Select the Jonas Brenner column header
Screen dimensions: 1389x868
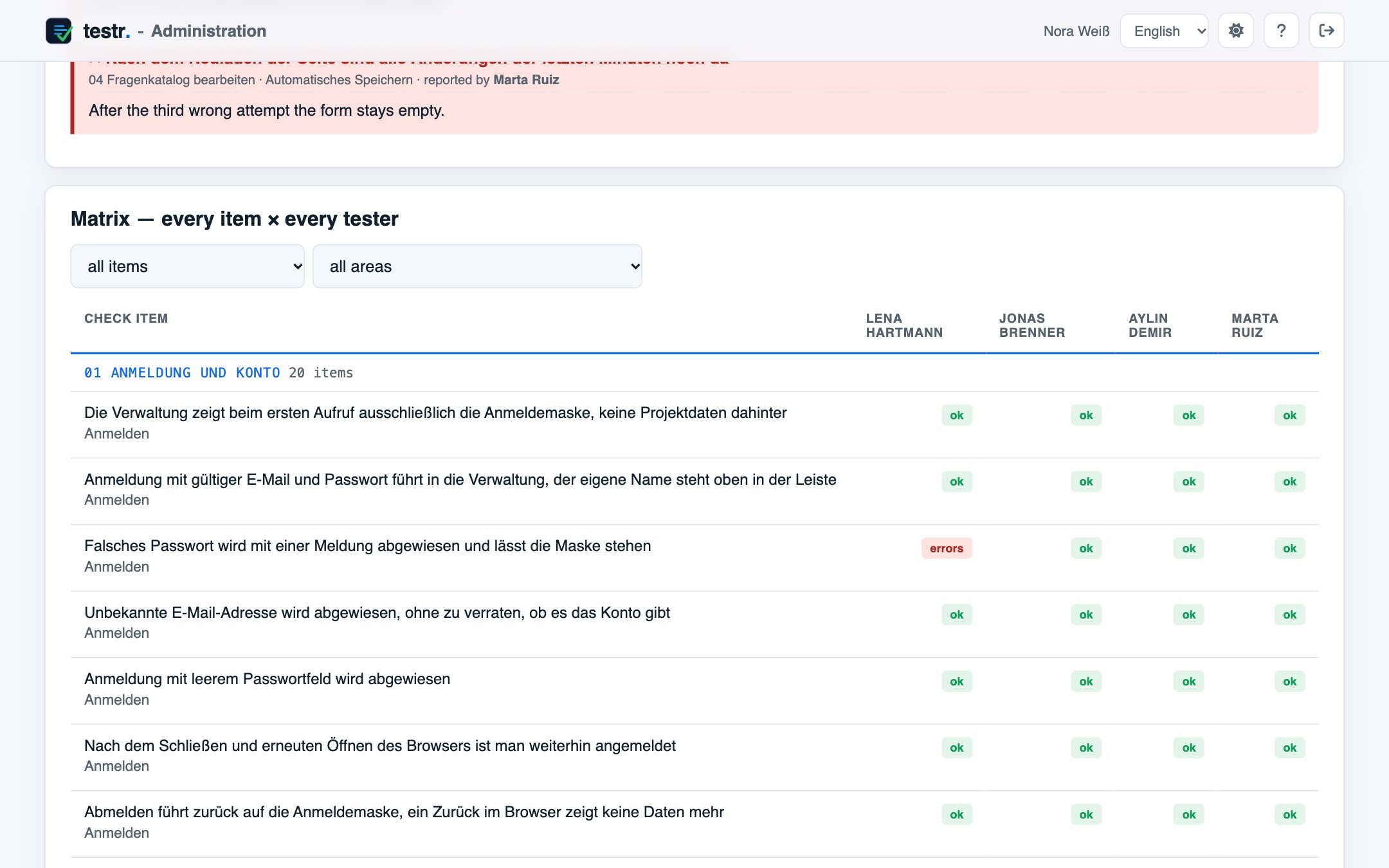1031,325
